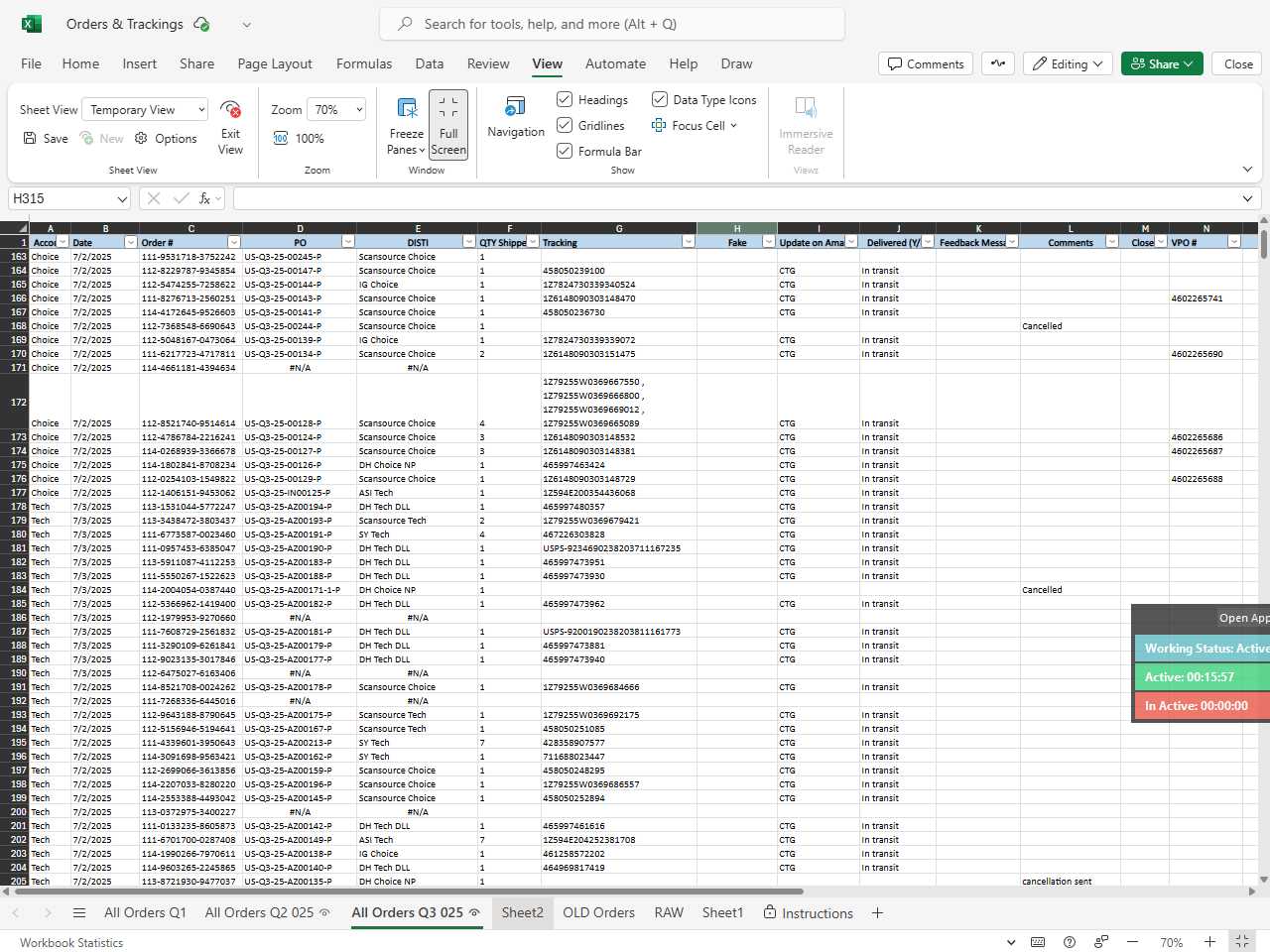
Task: Switch to the Instructions sheet tab
Action: (x=808, y=913)
